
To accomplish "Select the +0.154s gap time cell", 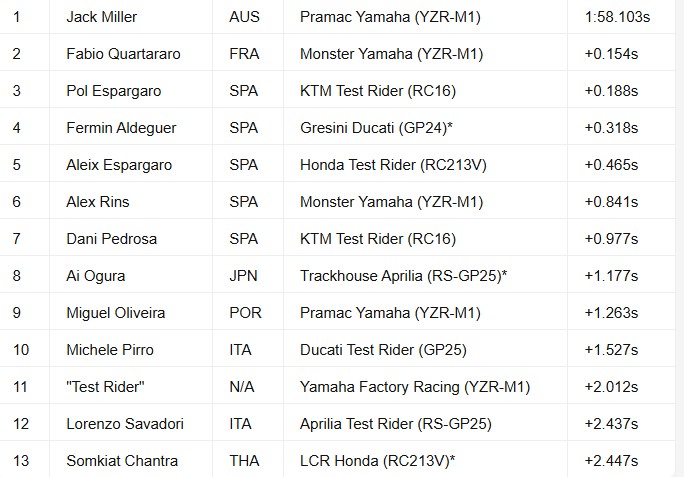I will point(611,54).
